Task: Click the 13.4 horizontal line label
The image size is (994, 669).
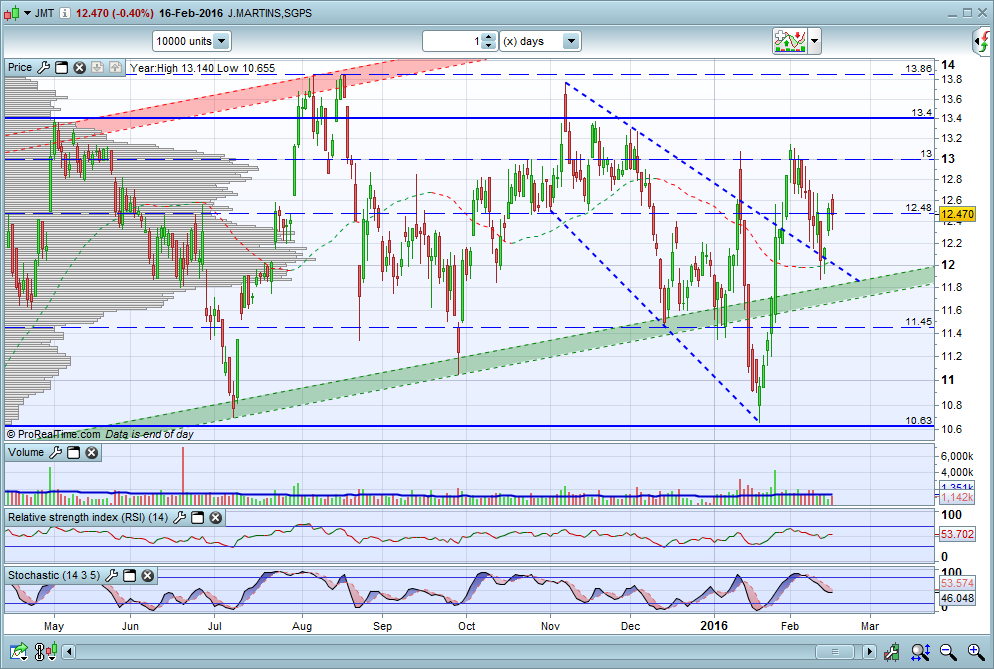Action: pos(922,113)
